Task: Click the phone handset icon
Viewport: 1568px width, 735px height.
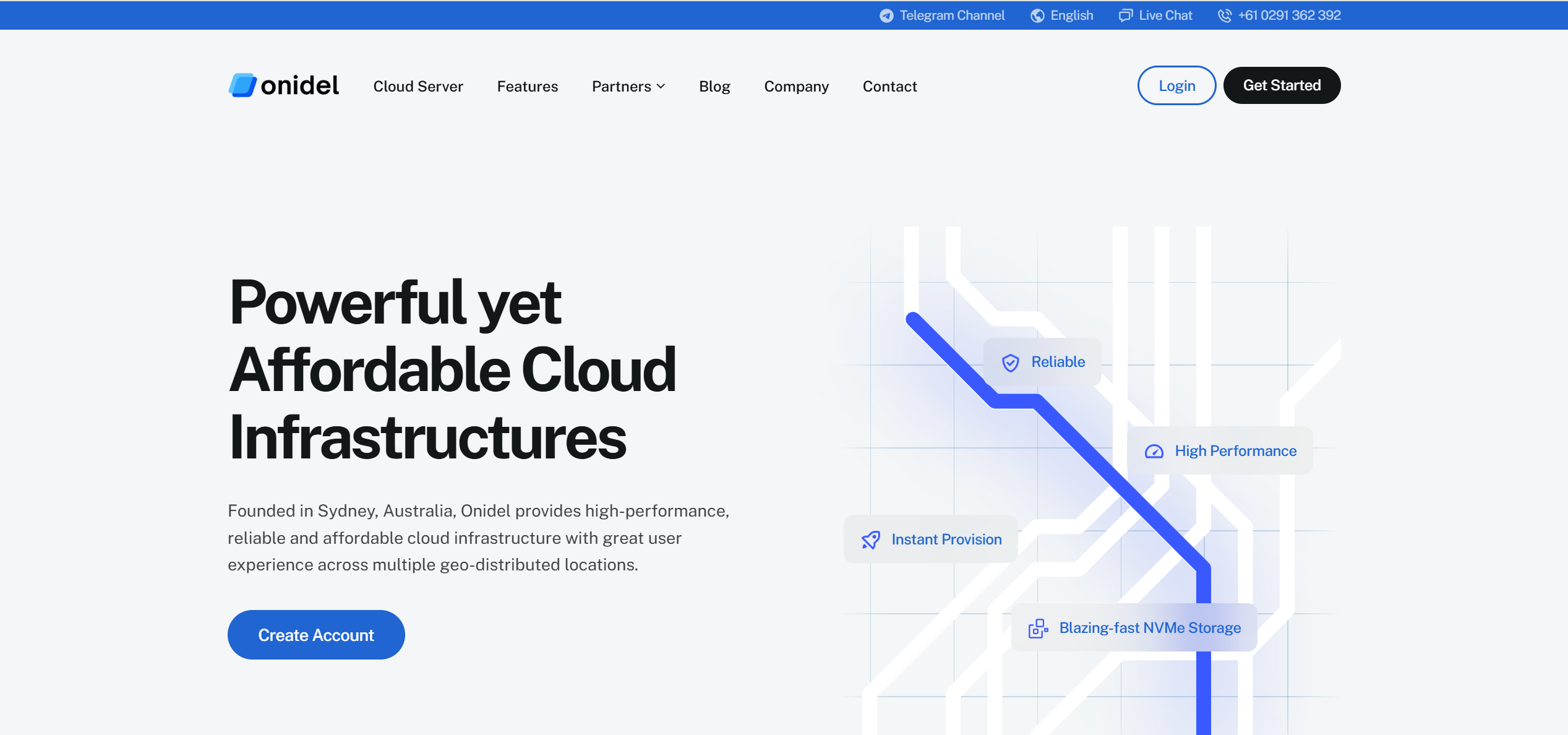Action: (x=1225, y=15)
